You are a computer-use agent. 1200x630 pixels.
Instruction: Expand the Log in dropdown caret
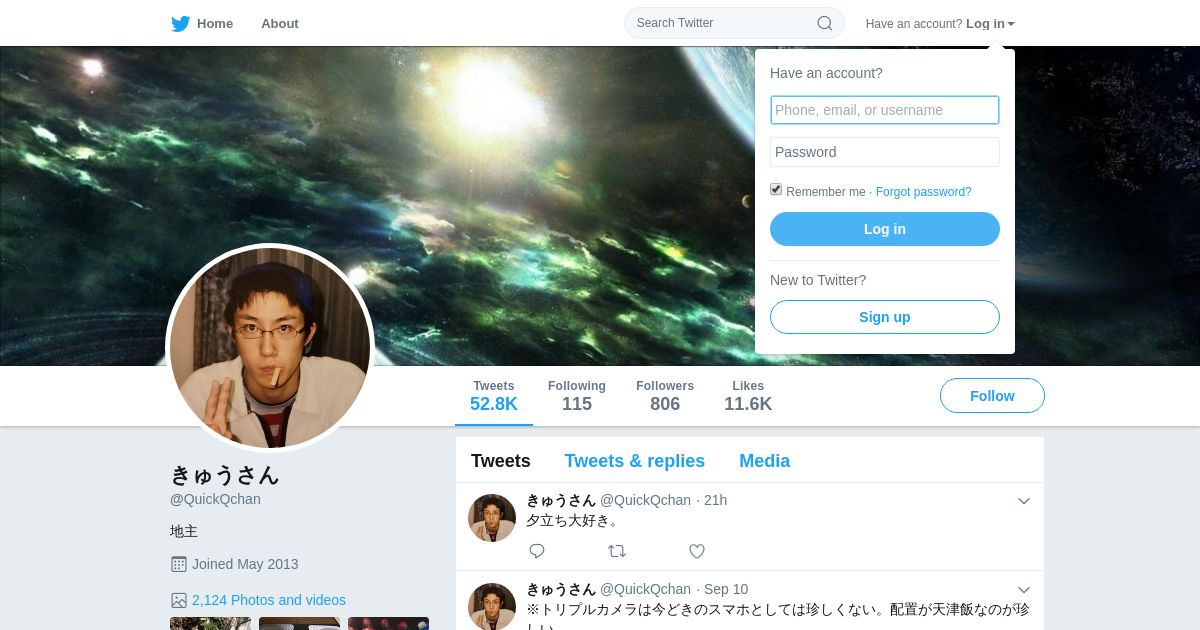tap(1011, 24)
